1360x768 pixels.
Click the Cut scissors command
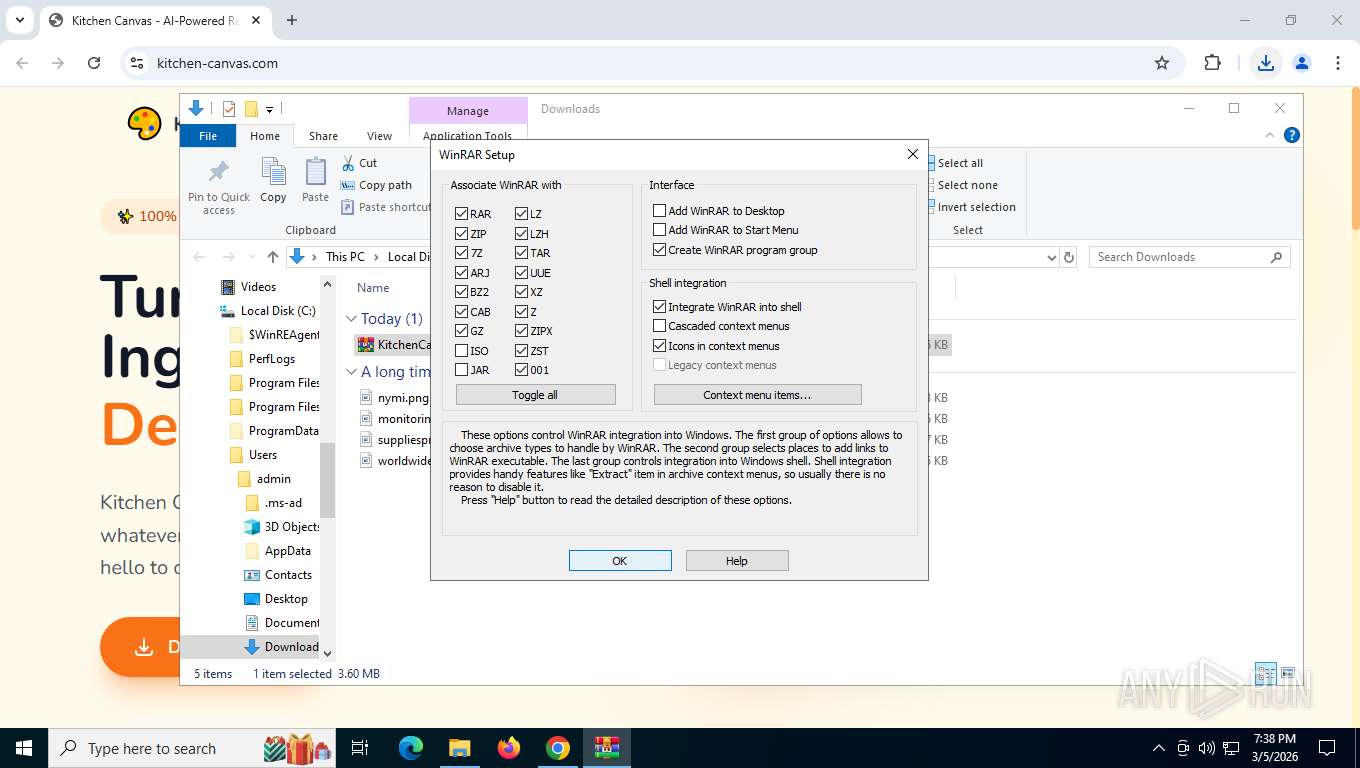[x=359, y=163]
